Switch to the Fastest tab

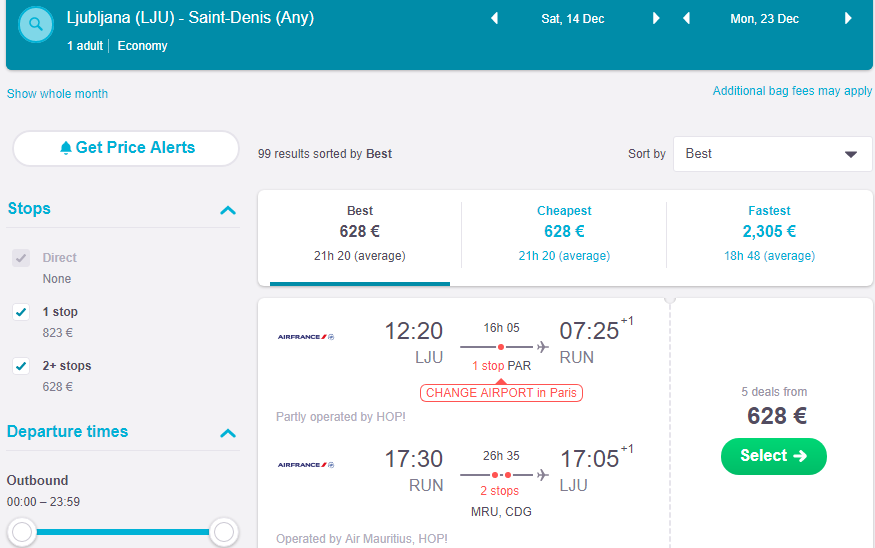769,232
